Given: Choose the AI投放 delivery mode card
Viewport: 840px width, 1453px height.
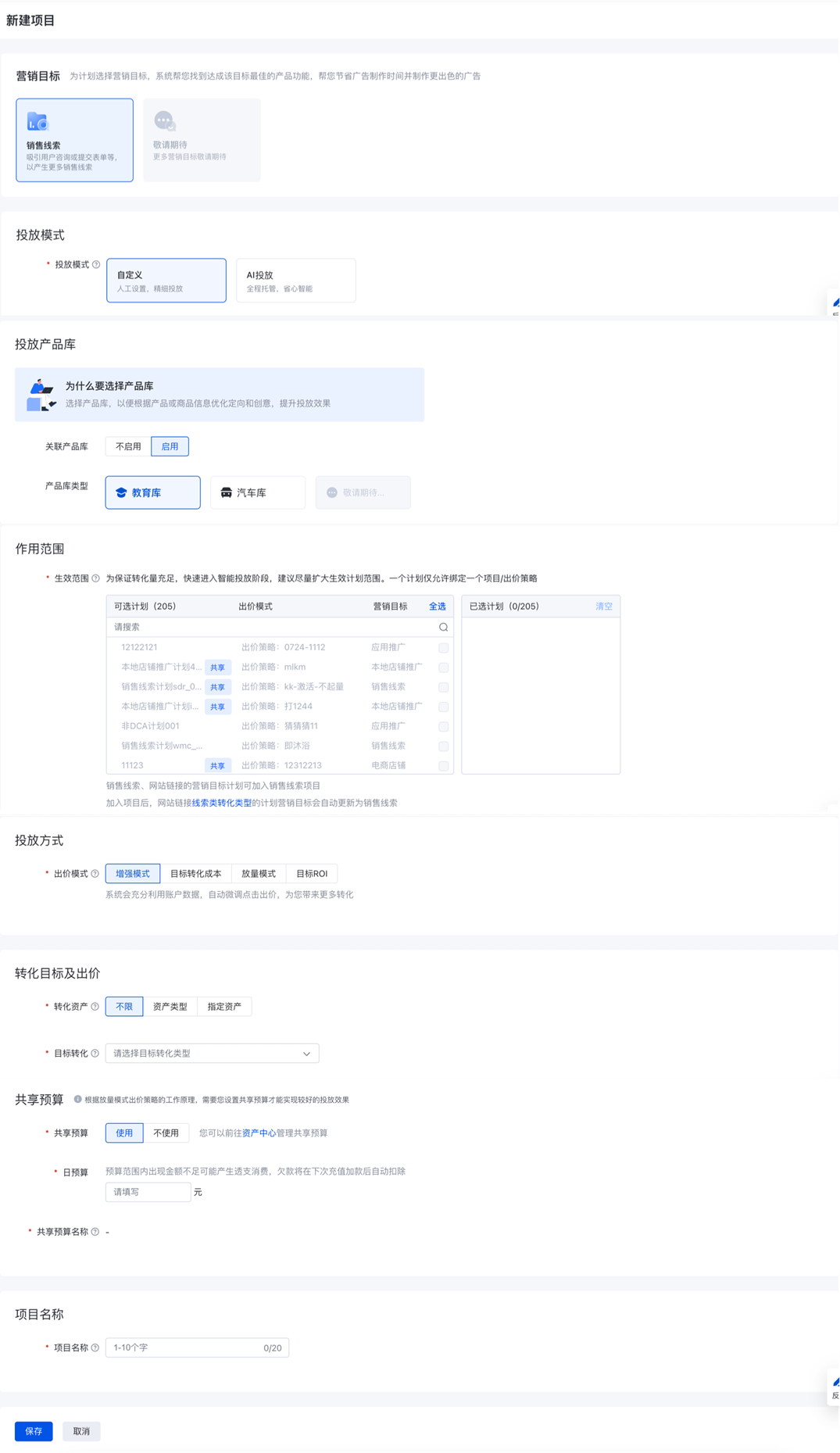Looking at the screenshot, I should [295, 281].
